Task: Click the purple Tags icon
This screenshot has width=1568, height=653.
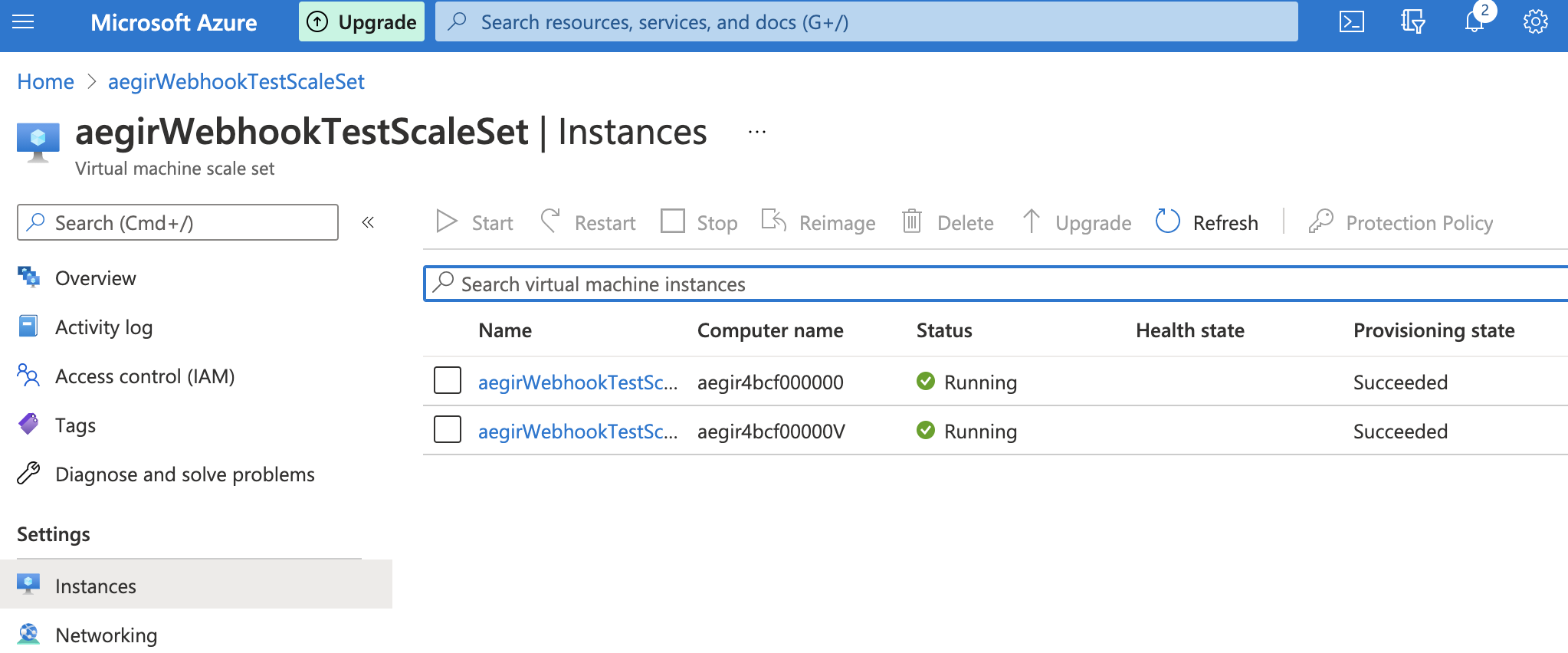Action: coord(28,424)
